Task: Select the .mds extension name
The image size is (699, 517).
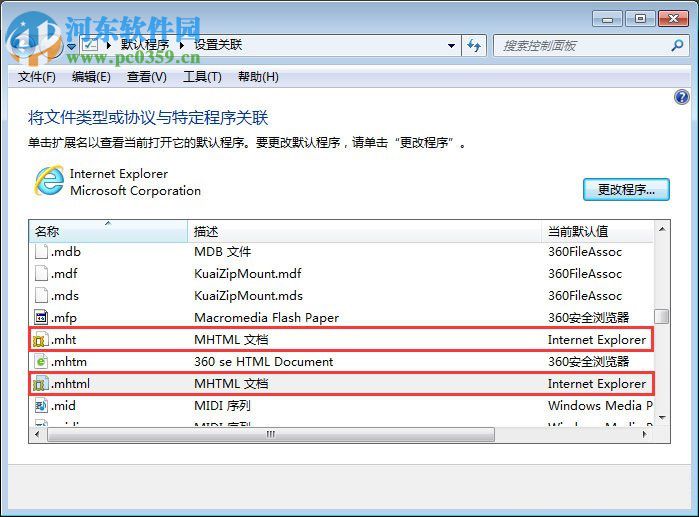Action: [65, 295]
